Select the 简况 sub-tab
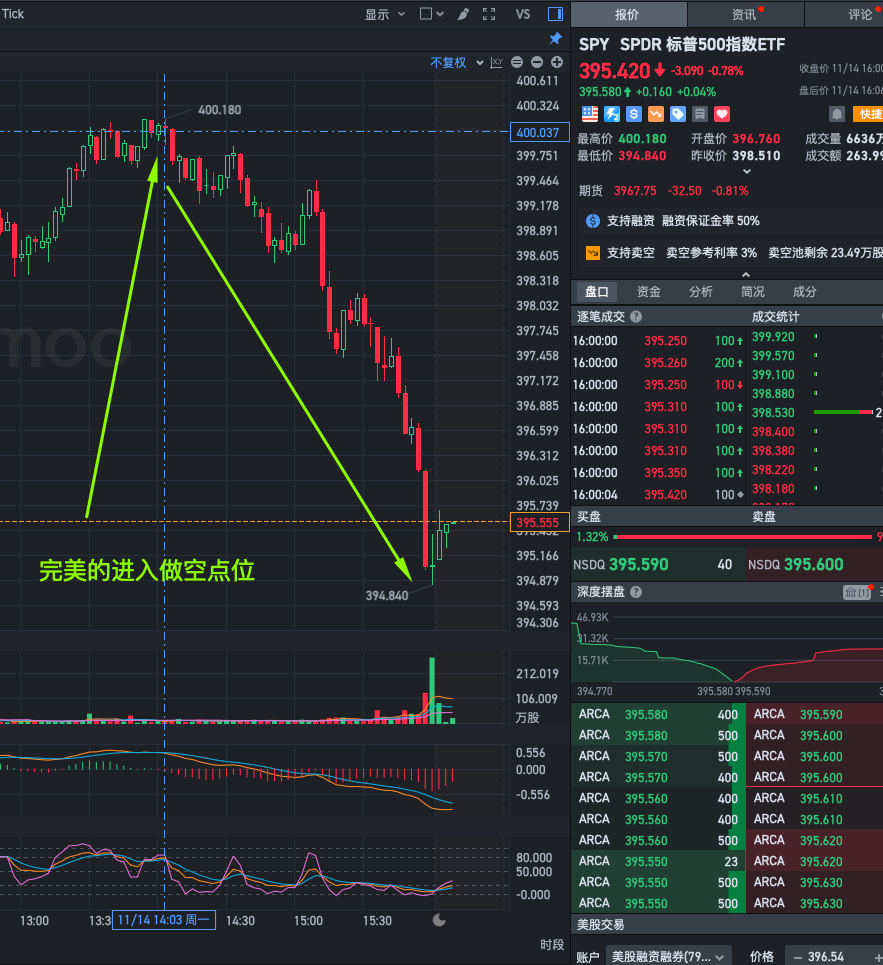Screen dimensions: 883x965 tap(753, 291)
